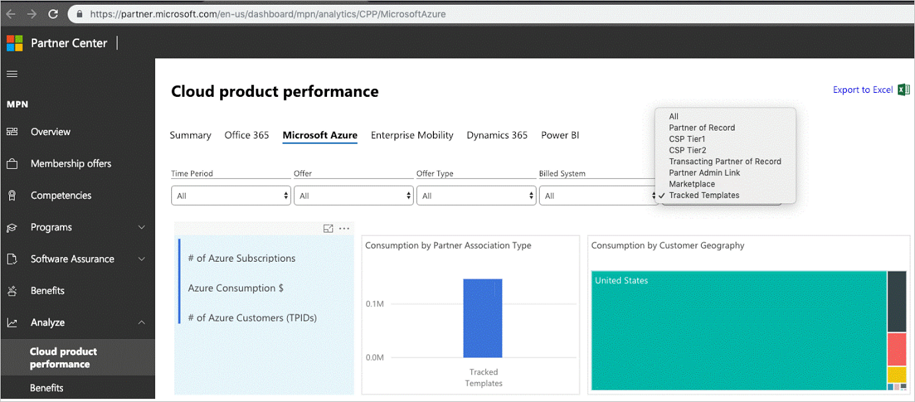This screenshot has height=402, width=915.
Task: Click the browser address bar URL
Action: (268, 14)
